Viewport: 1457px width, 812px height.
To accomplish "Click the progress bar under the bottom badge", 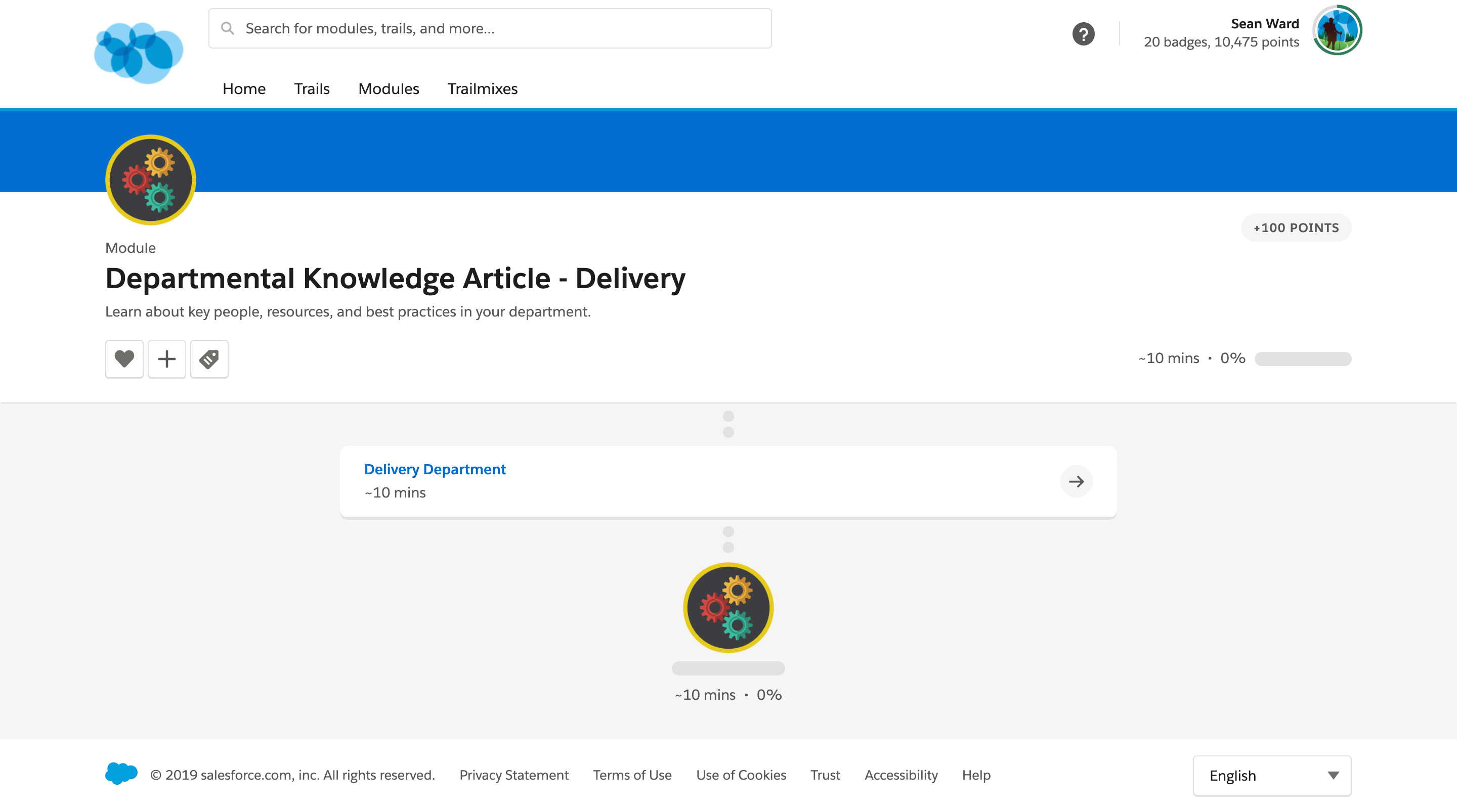I will [x=728, y=668].
